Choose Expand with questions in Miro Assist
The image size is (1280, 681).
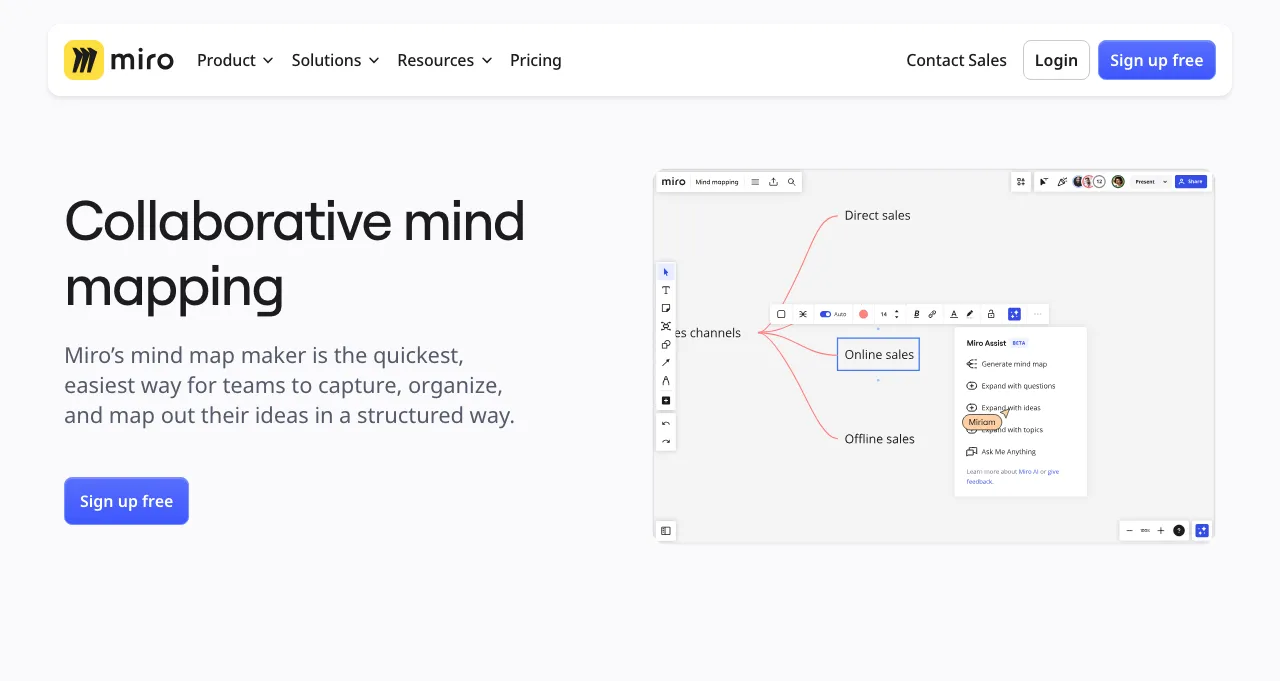point(1010,386)
